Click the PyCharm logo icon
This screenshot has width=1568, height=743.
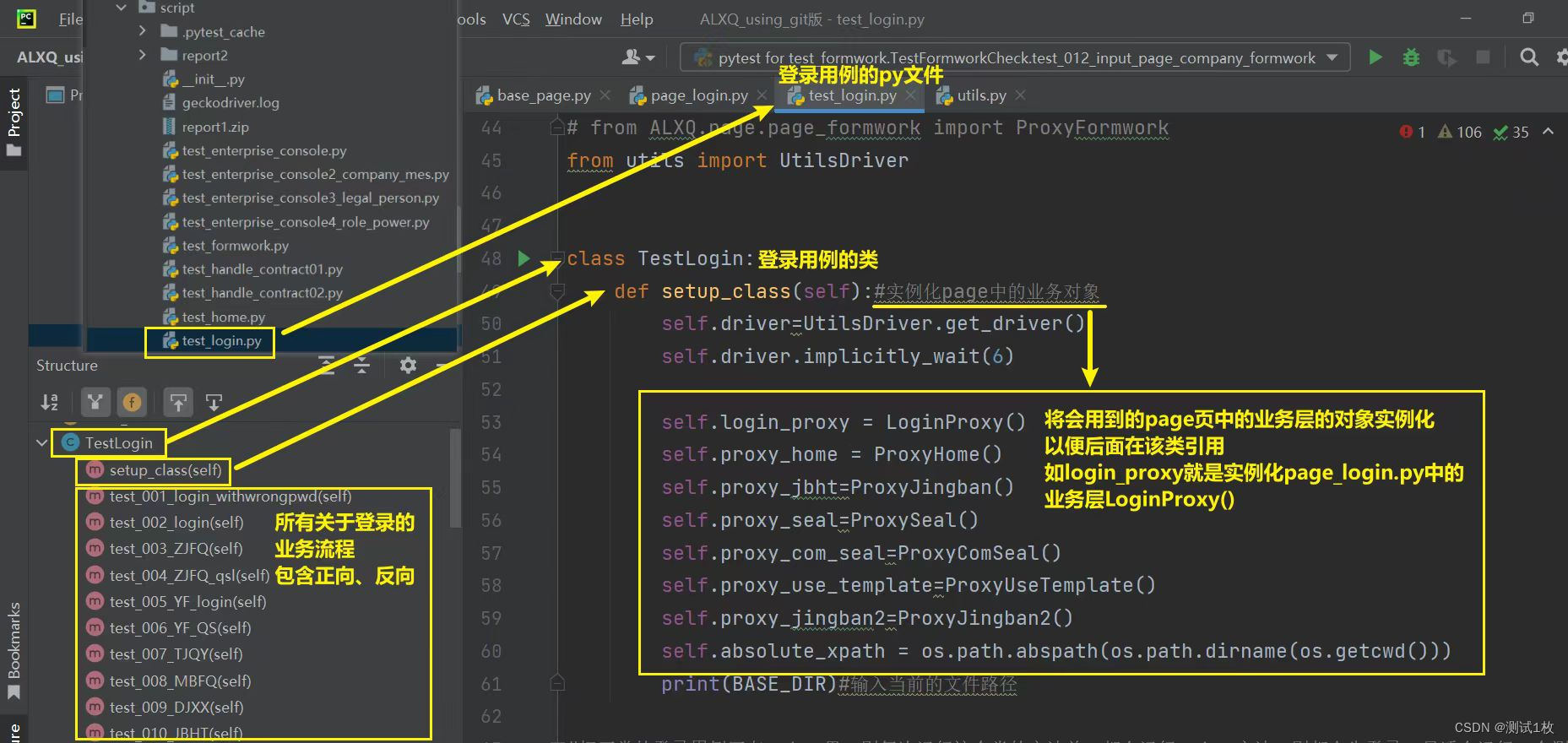point(27,19)
